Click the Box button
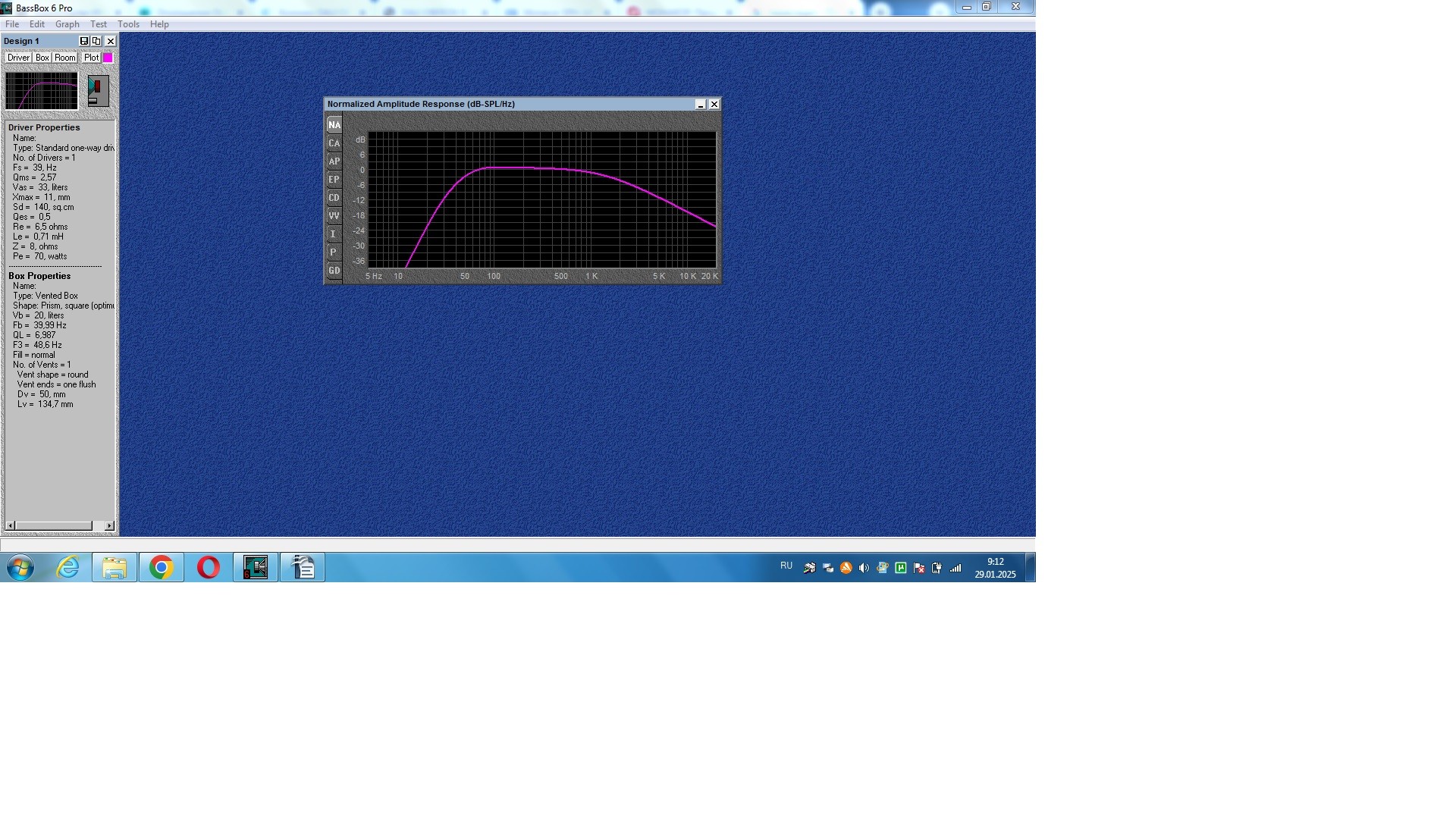Viewport: 1456px width, 818px height. 42,58
